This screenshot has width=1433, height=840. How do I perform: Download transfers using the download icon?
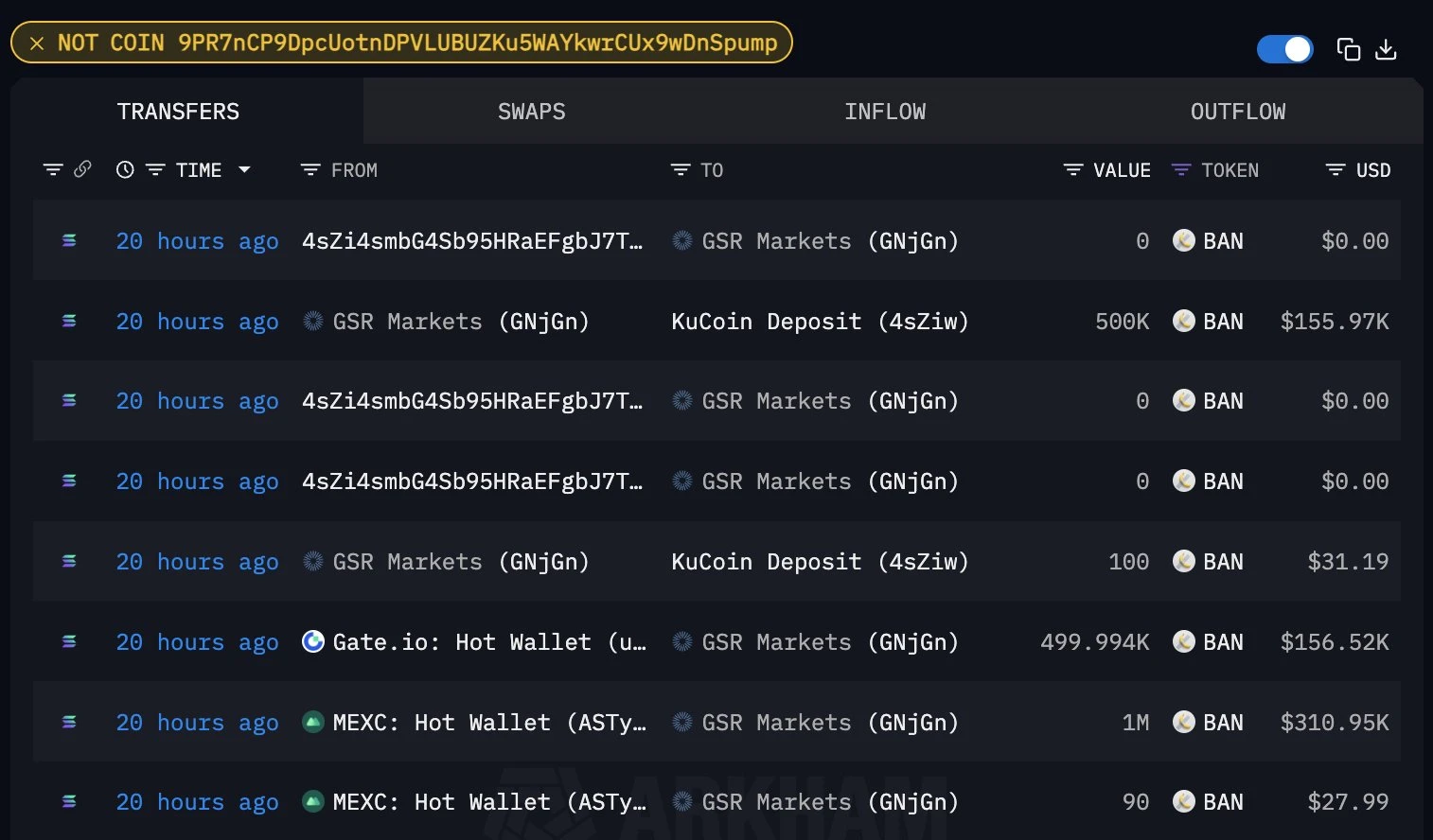pos(1386,49)
